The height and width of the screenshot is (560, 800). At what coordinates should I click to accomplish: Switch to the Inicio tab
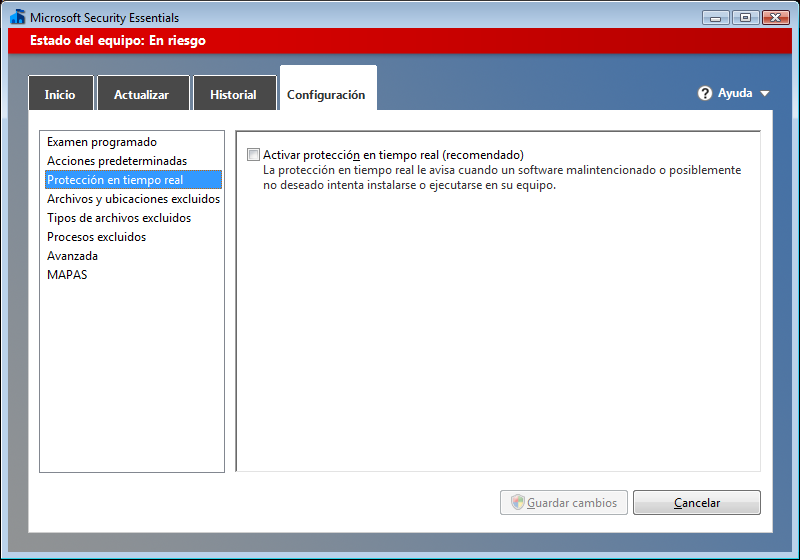pyautogui.click(x=61, y=93)
